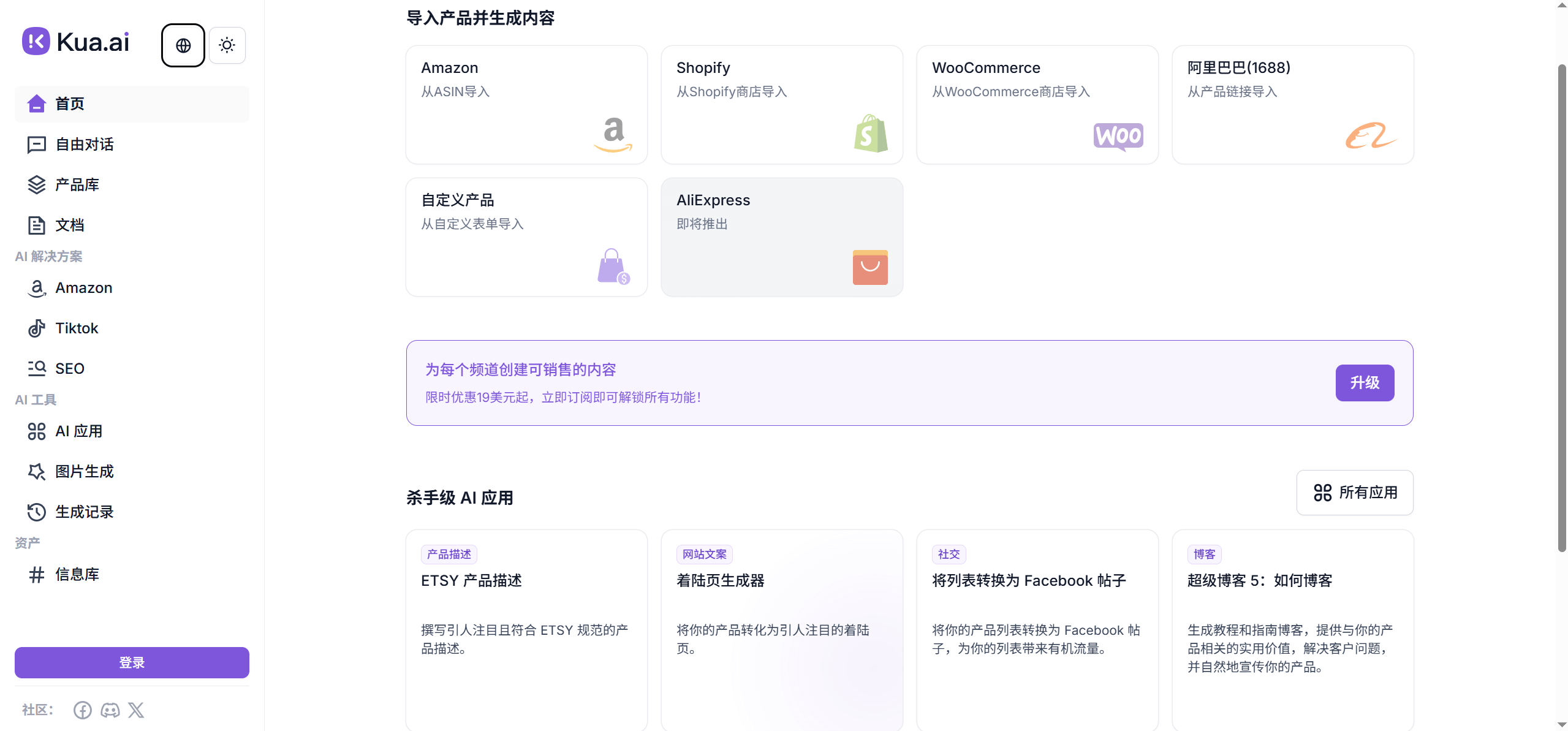The image size is (1568, 731).
Task: Choose WooCommerce store import card
Action: point(1037,105)
